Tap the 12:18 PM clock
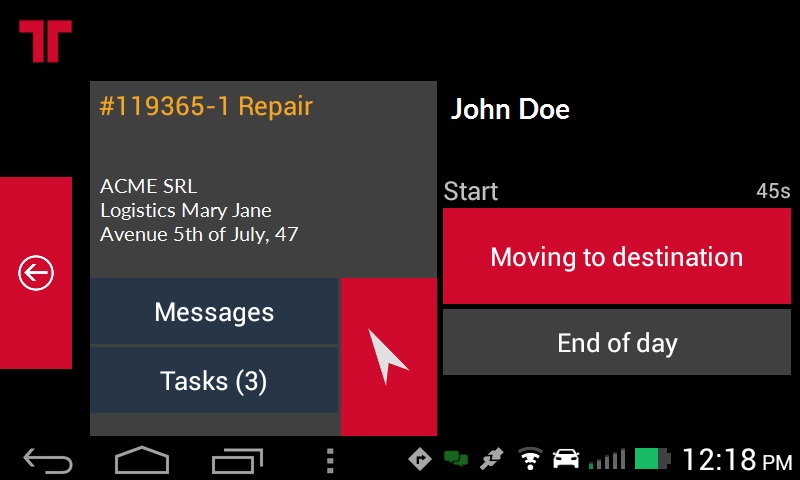This screenshot has height=480, width=800. pos(737,459)
